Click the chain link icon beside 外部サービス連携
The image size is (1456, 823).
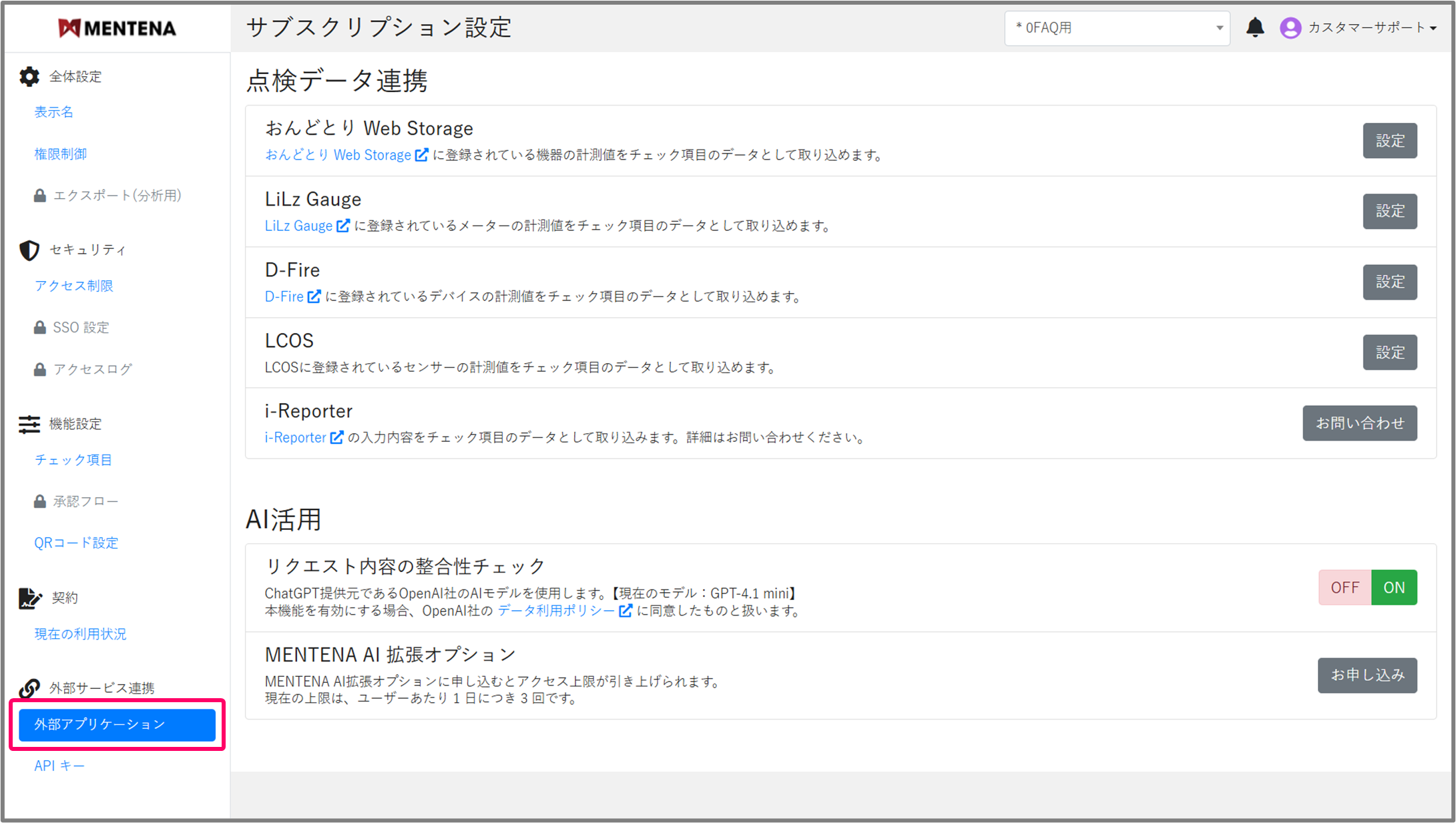pos(29,688)
